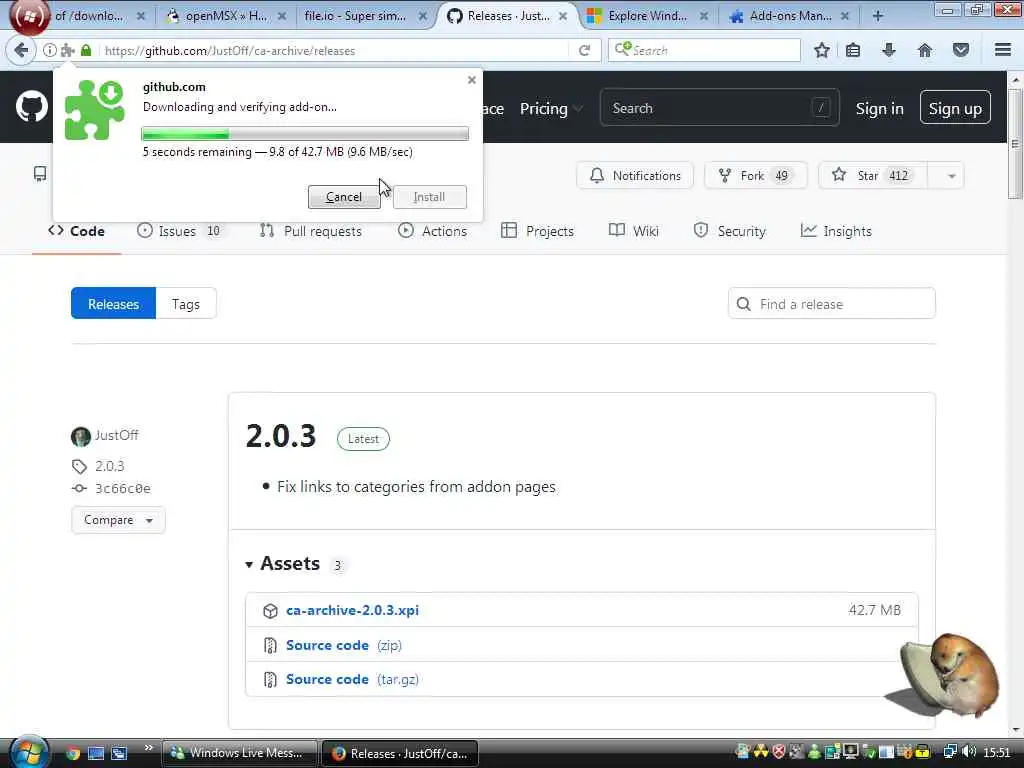Open the Actions tab

(x=432, y=231)
